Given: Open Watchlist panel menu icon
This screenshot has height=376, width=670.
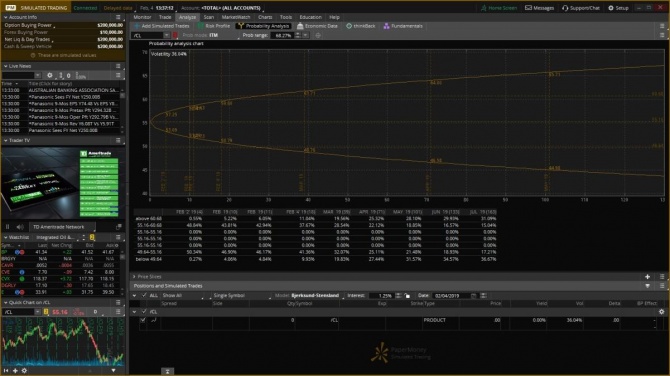Looking at the screenshot, I should [x=118, y=237].
